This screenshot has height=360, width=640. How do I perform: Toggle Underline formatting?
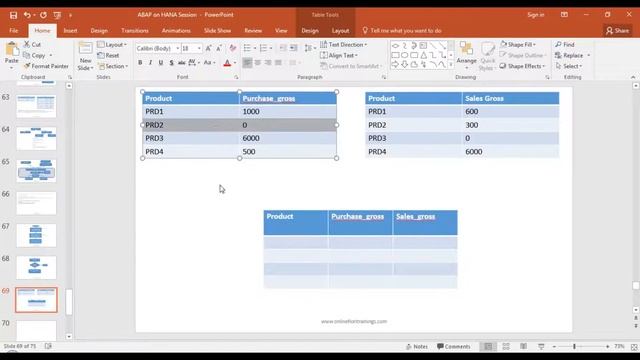[161, 62]
